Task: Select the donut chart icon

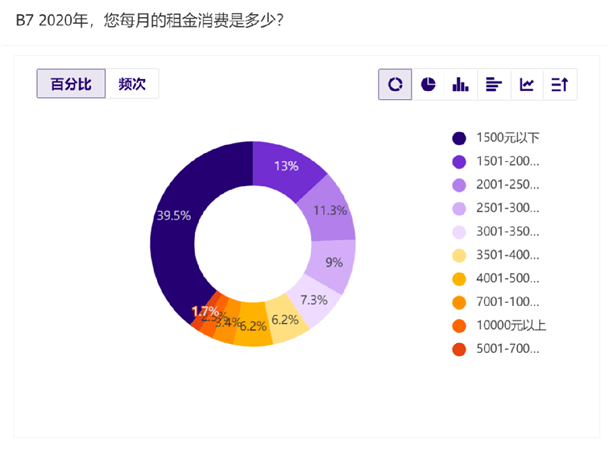Action: (x=395, y=84)
